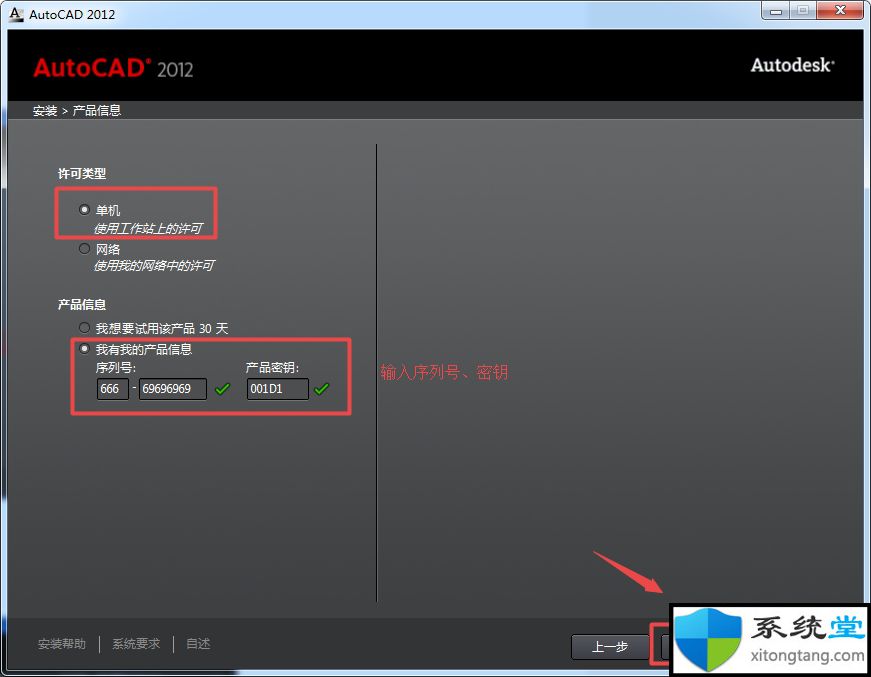
Task: Click the green checkmark beside serial number
Action: click(x=222, y=389)
